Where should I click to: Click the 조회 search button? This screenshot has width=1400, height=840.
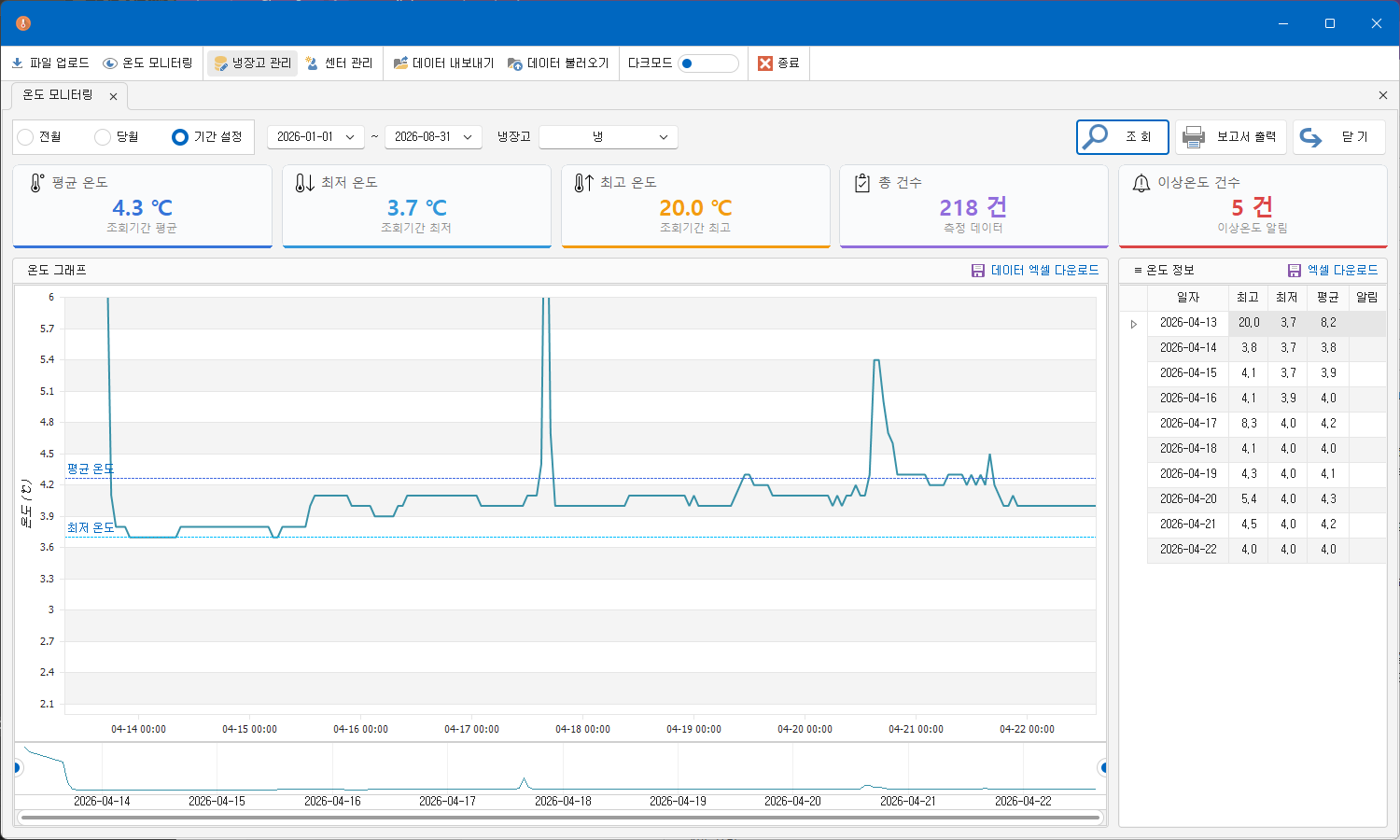click(x=1123, y=137)
